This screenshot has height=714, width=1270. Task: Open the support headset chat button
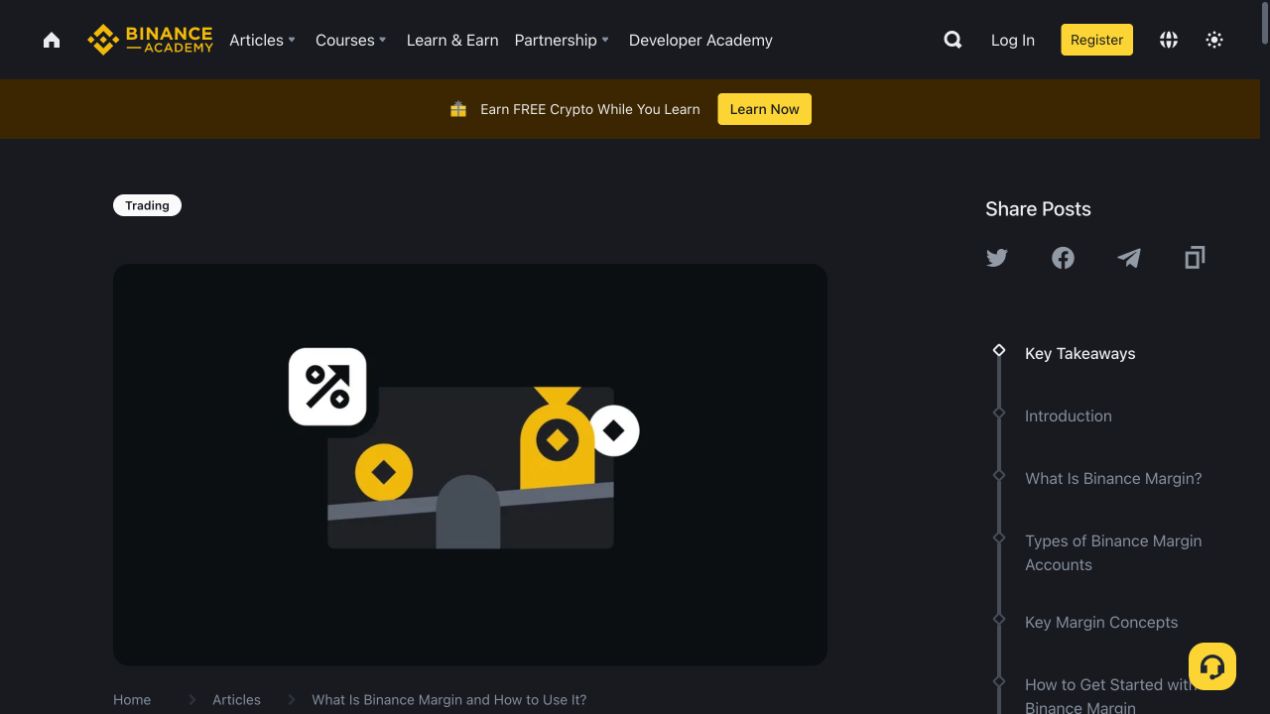(1212, 666)
